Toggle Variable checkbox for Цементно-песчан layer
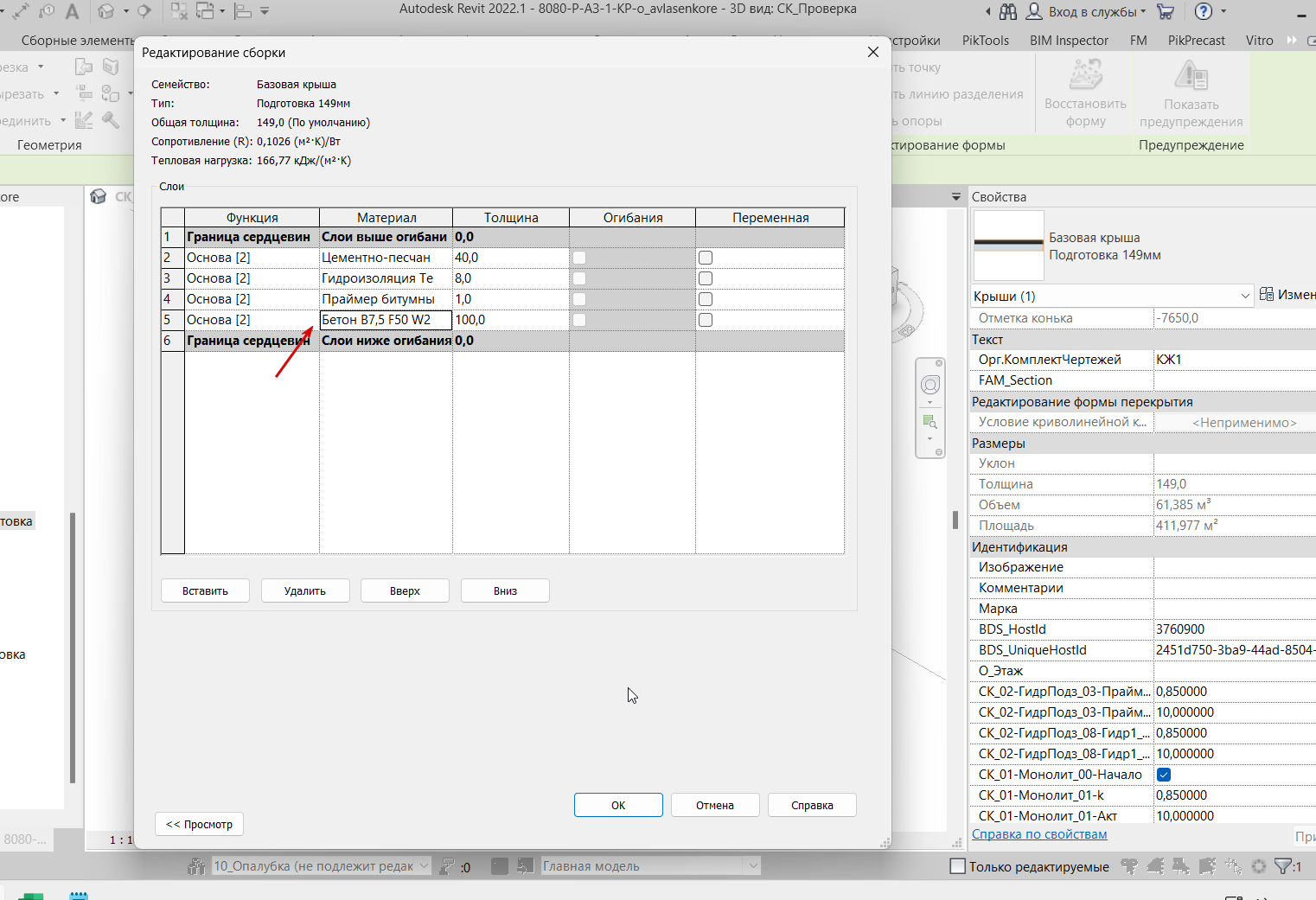The width and height of the screenshot is (1316, 900). (706, 258)
